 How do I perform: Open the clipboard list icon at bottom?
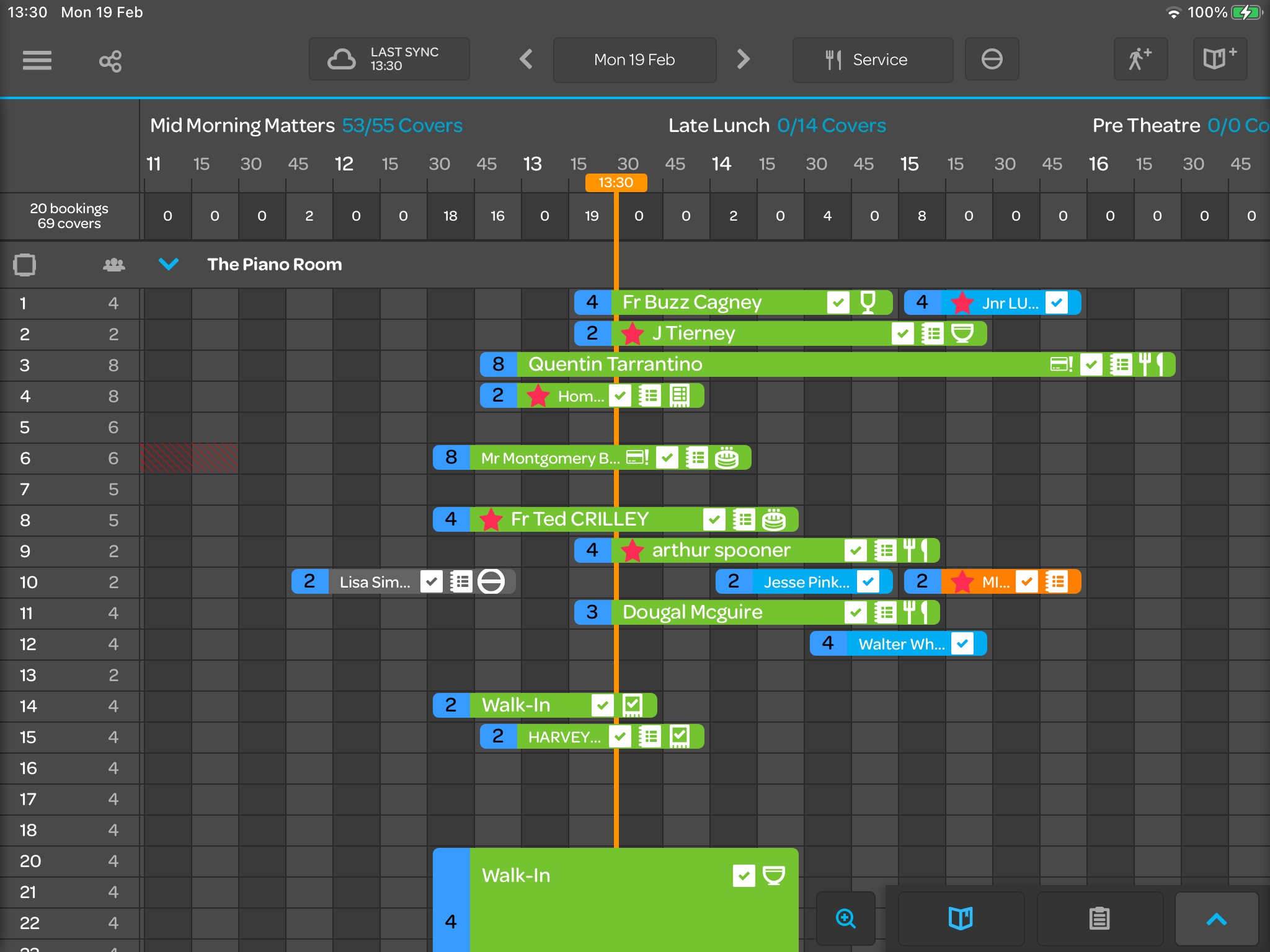1099,918
